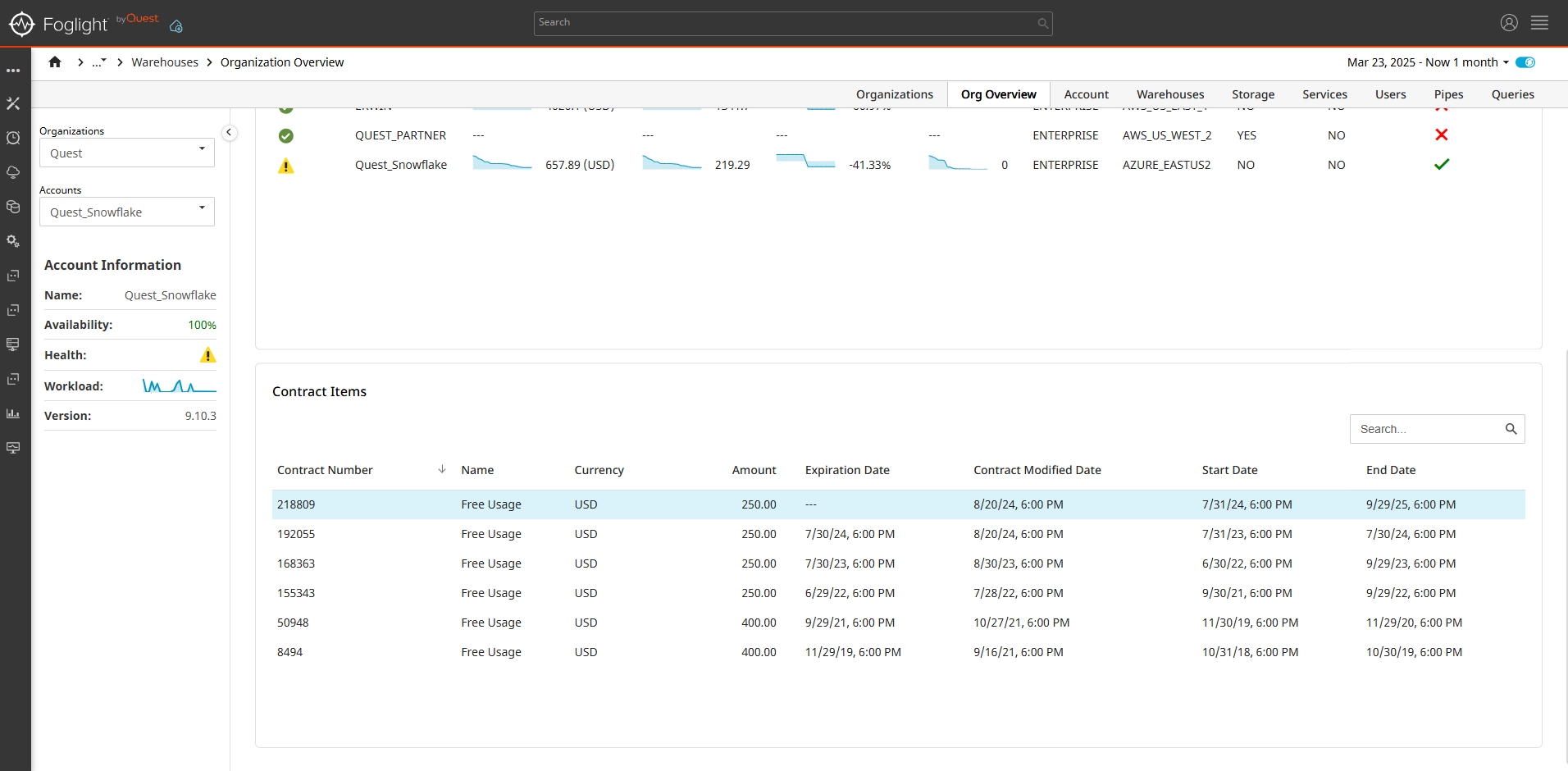1568x771 pixels.
Task: Switch to the Organizations tab
Action: pyautogui.click(x=894, y=94)
